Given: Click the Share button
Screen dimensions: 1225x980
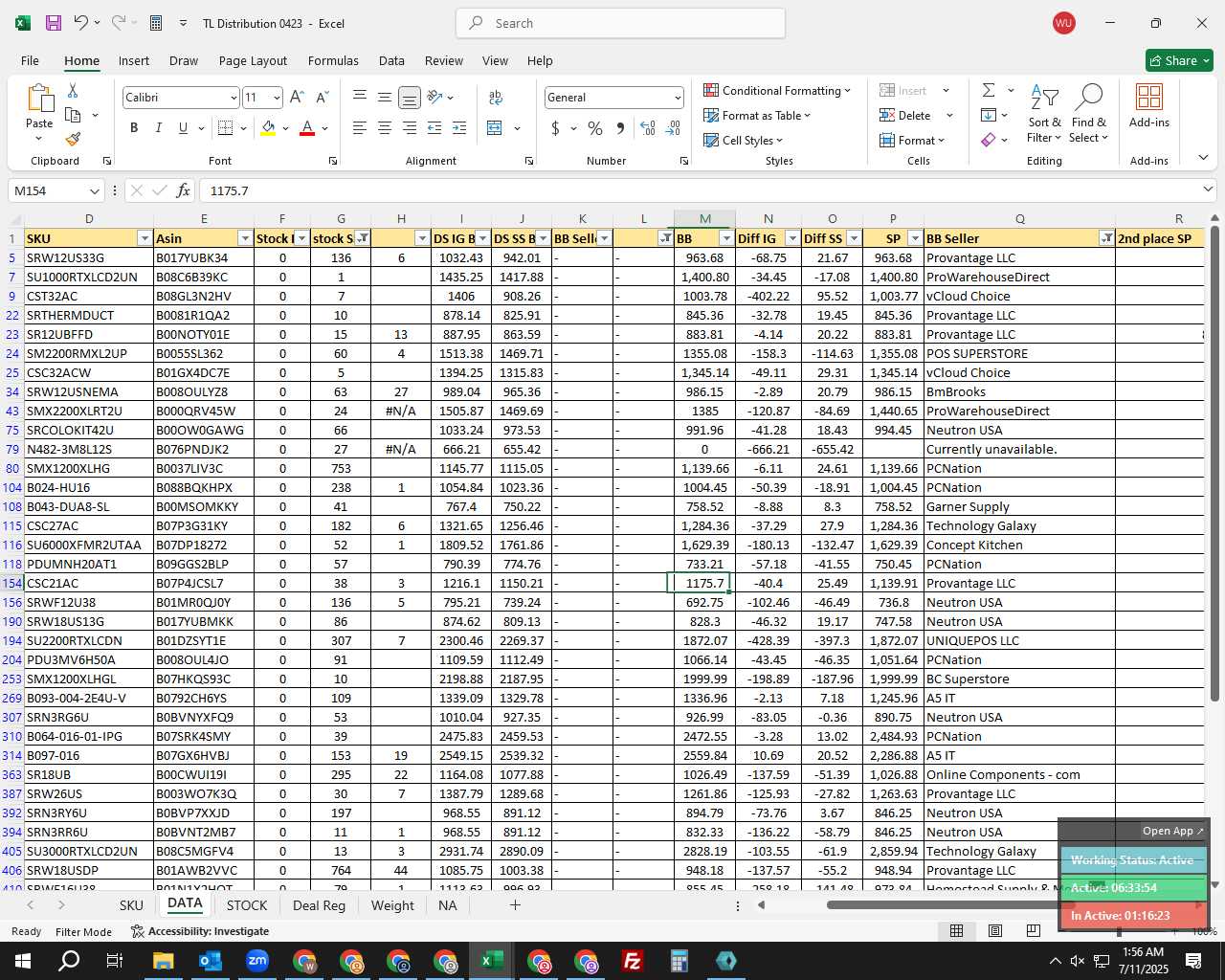Looking at the screenshot, I should tap(1179, 60).
